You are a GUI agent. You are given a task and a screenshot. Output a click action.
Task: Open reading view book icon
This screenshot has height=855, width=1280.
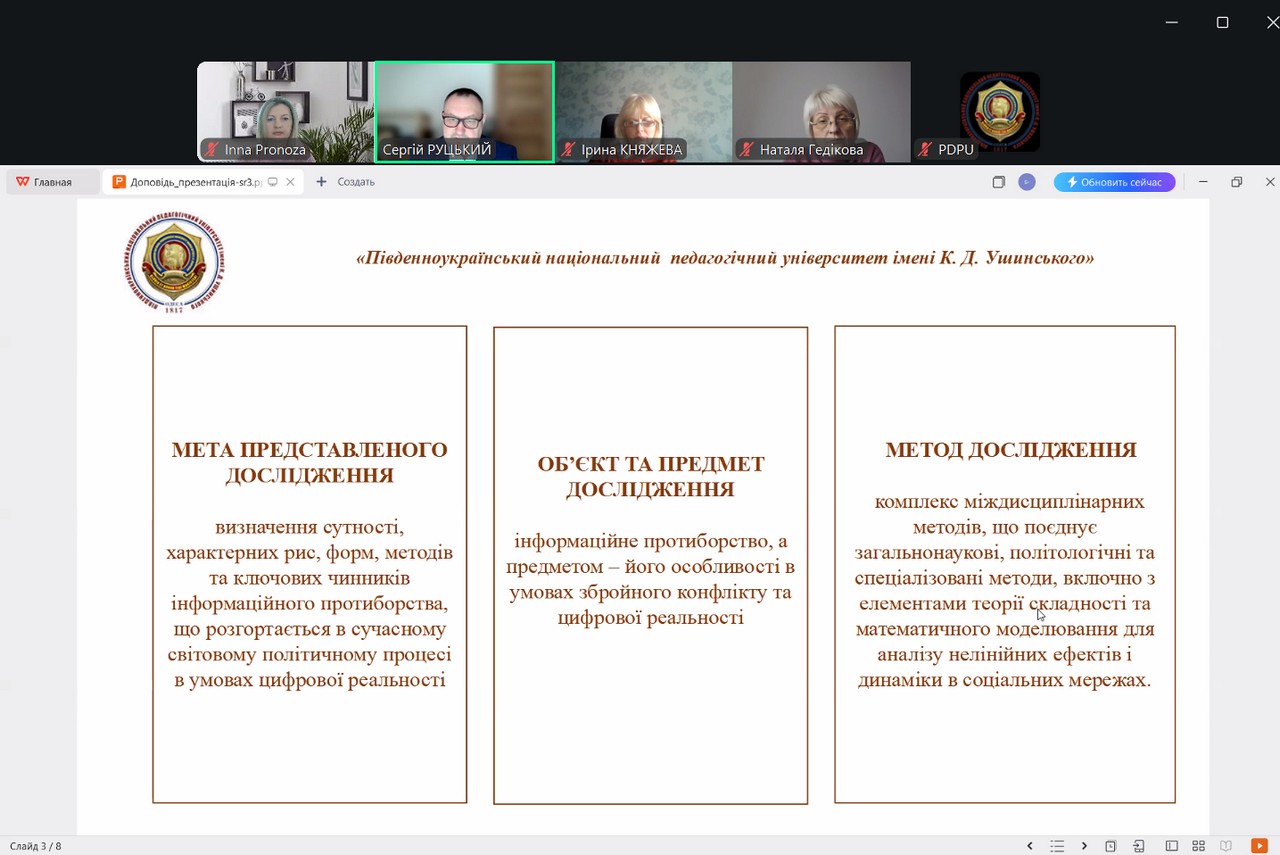[1226, 846]
